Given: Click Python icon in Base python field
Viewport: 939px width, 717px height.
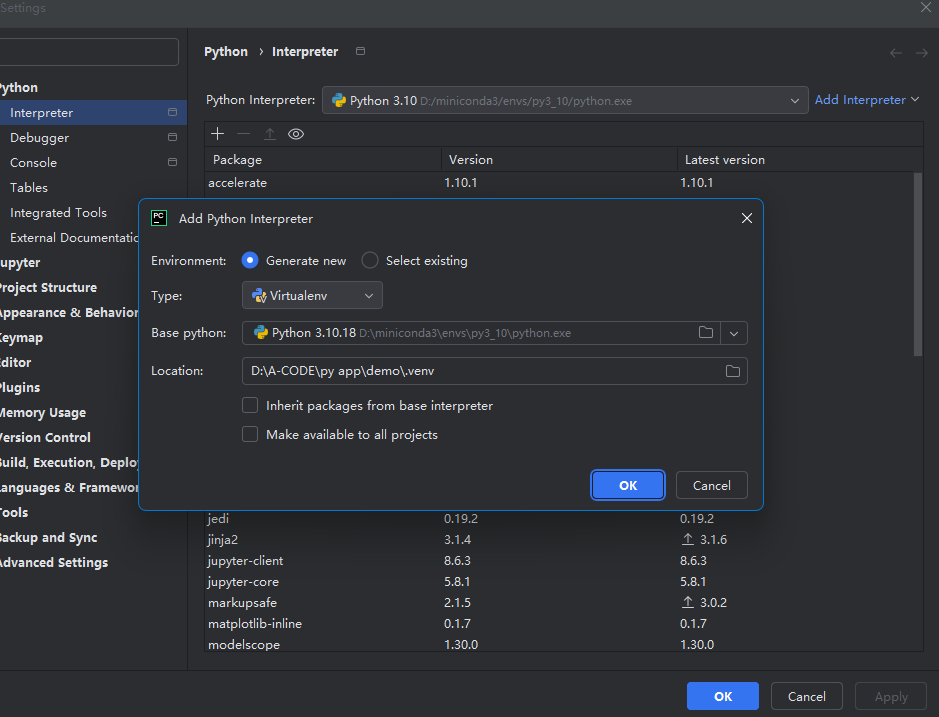Looking at the screenshot, I should tap(261, 332).
